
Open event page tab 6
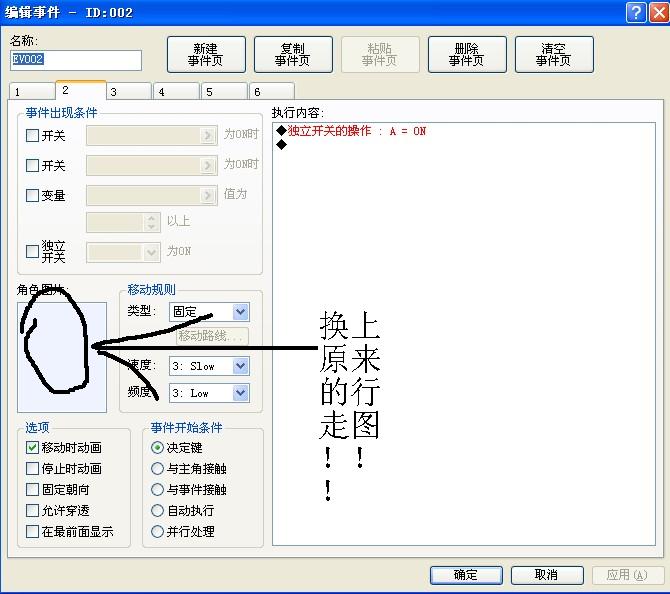(x=273, y=91)
